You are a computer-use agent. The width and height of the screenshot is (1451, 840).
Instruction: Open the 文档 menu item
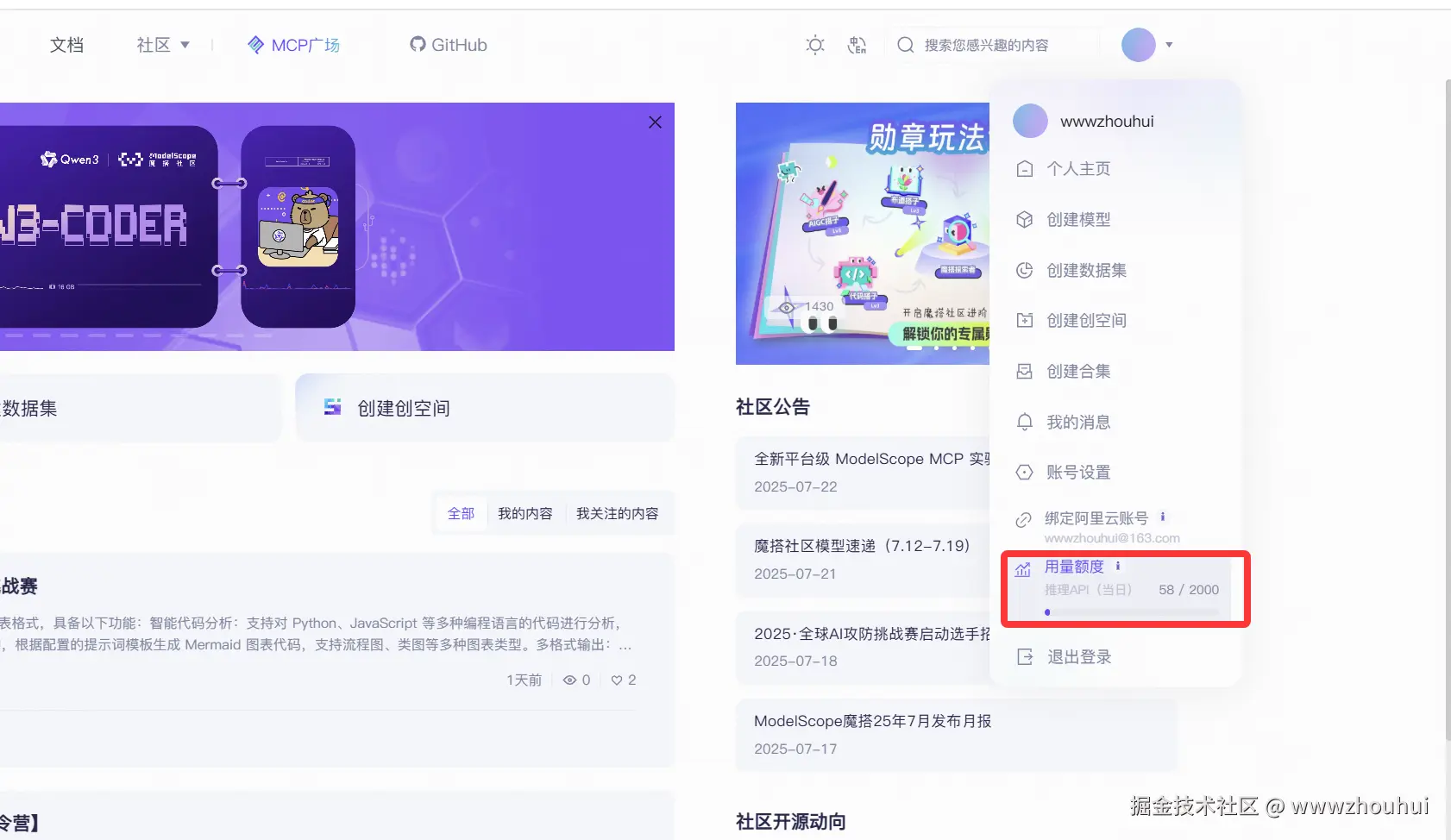pos(66,45)
